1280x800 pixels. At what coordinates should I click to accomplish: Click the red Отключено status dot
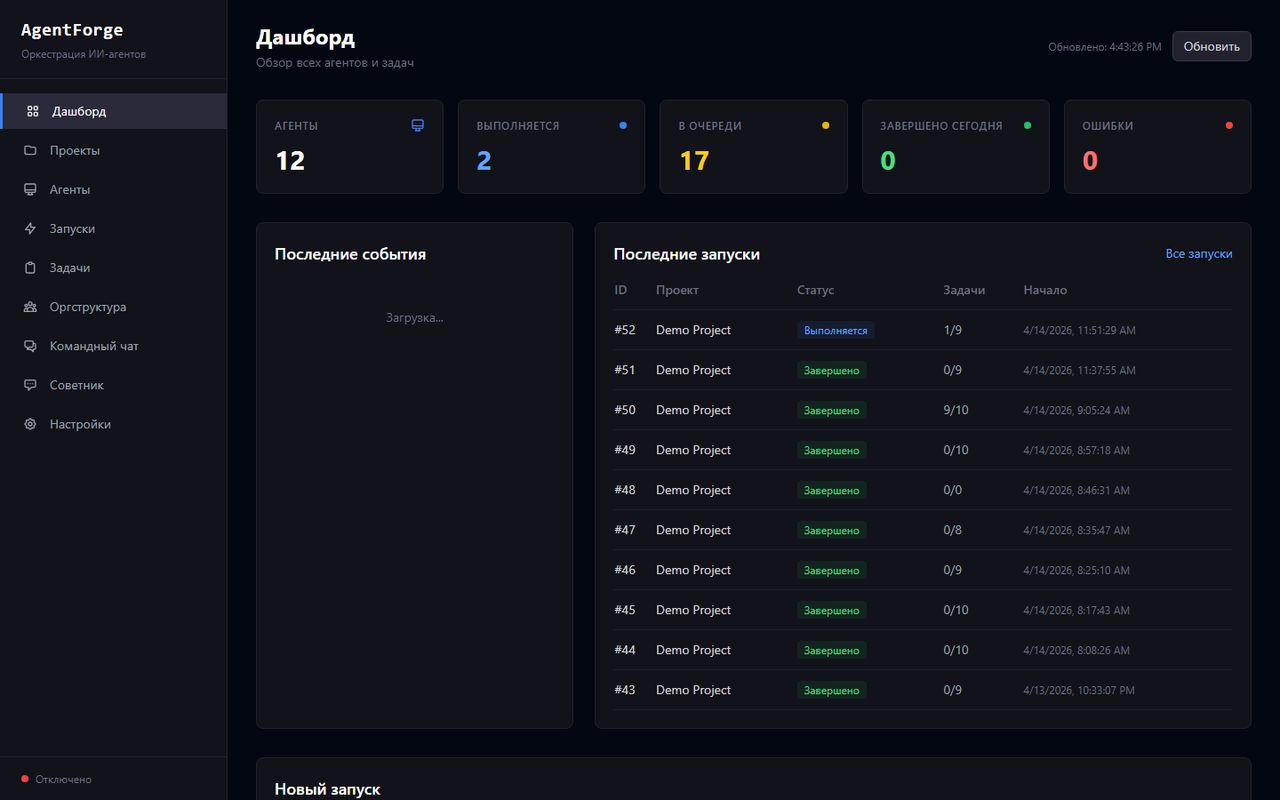(25, 779)
